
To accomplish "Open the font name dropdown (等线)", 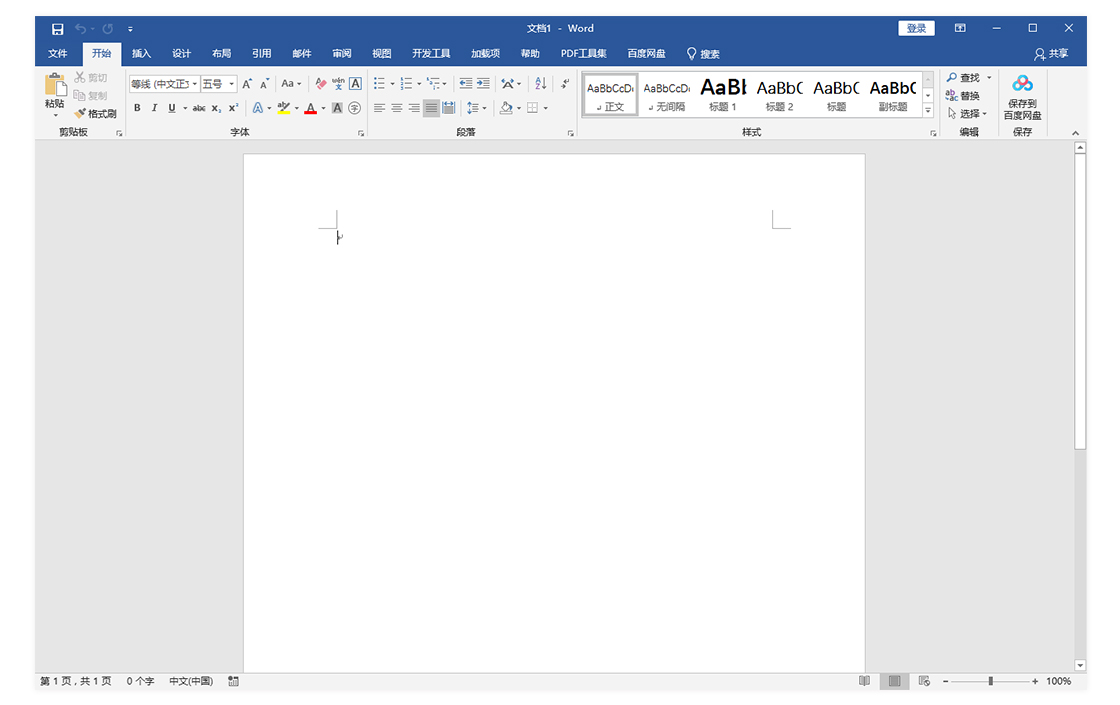I will pos(194,84).
